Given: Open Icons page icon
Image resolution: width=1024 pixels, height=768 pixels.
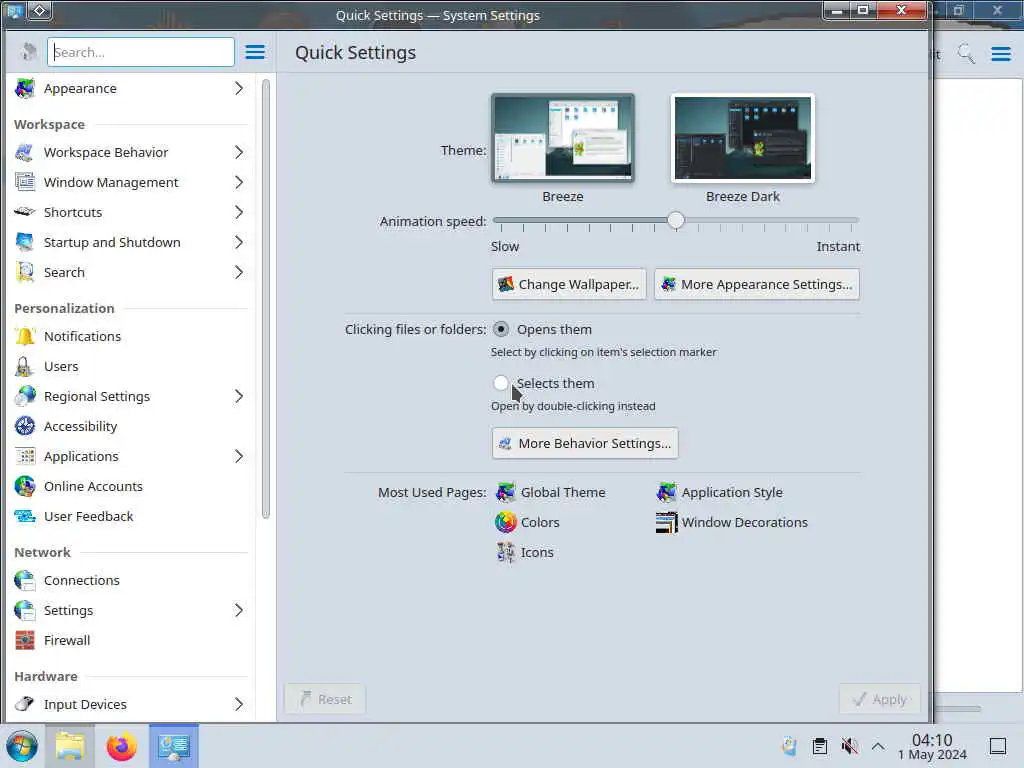Looking at the screenshot, I should click(505, 552).
